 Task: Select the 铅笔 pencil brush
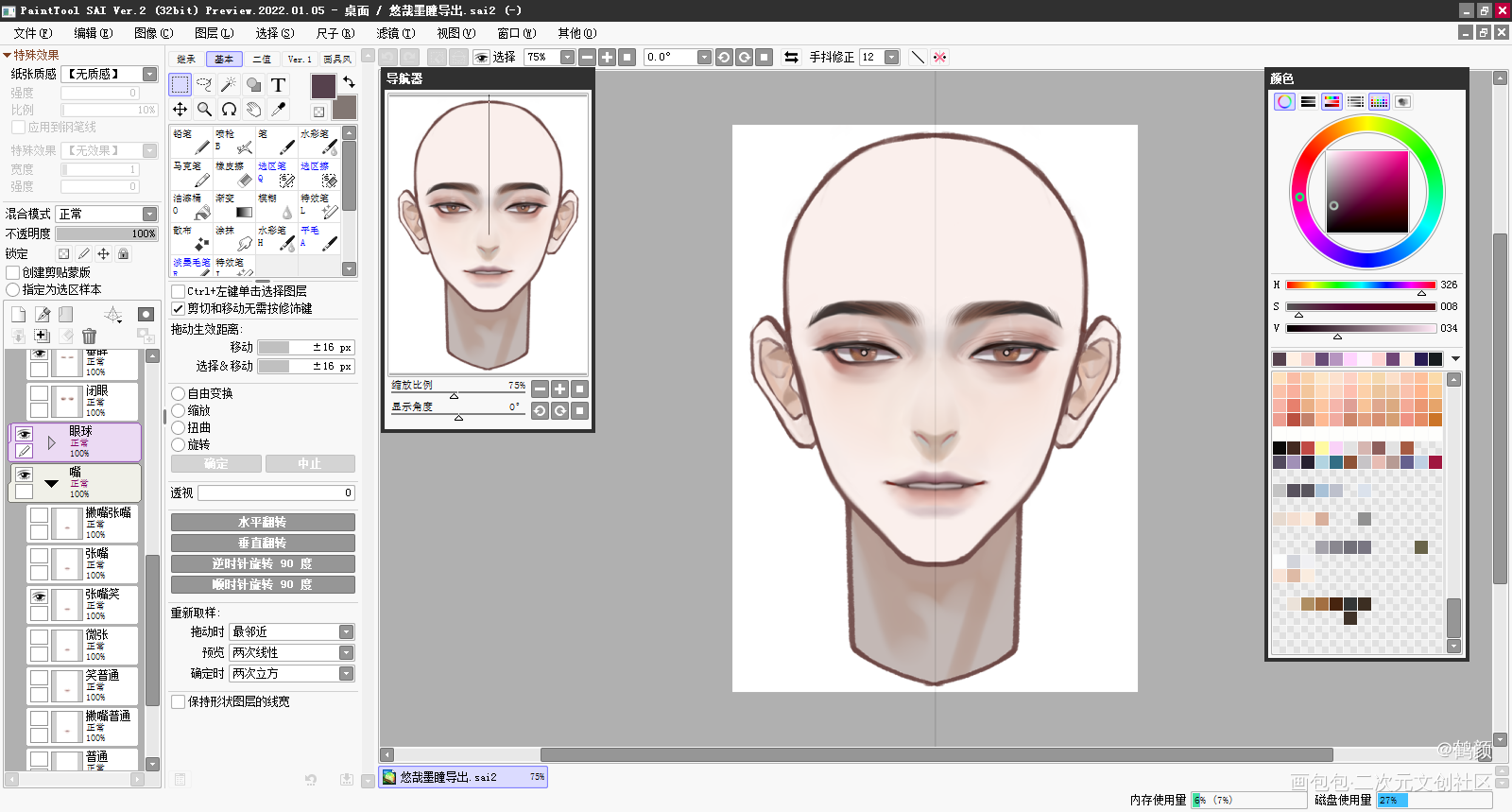coord(190,142)
